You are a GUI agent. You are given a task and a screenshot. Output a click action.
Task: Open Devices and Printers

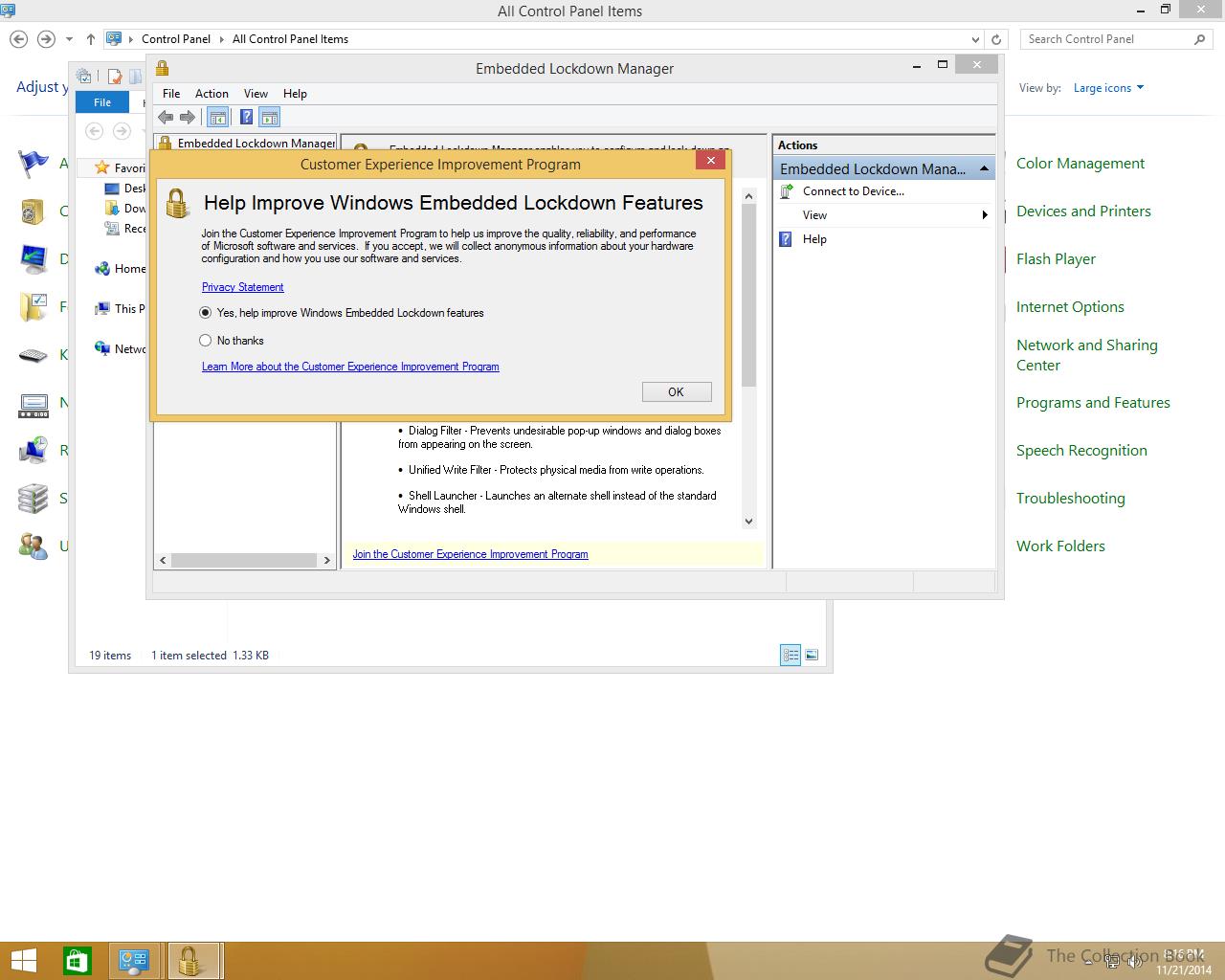(x=1083, y=212)
